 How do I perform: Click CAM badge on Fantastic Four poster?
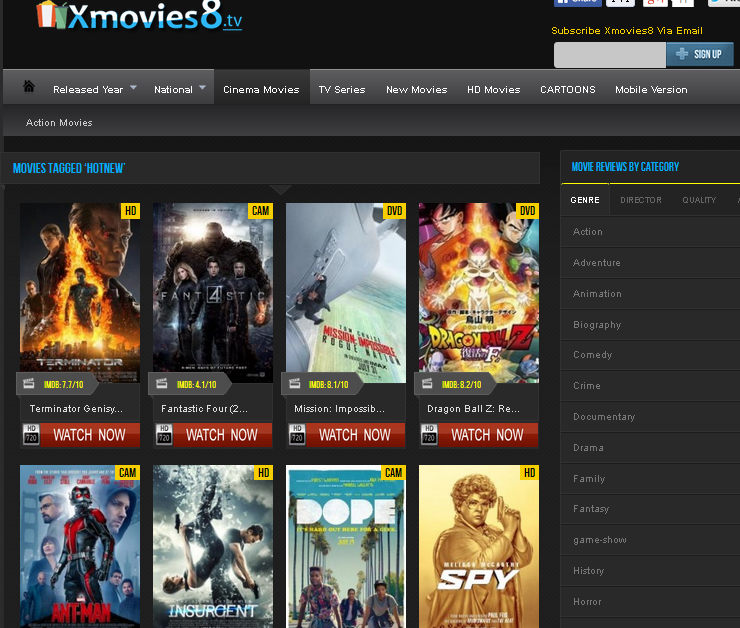click(261, 211)
